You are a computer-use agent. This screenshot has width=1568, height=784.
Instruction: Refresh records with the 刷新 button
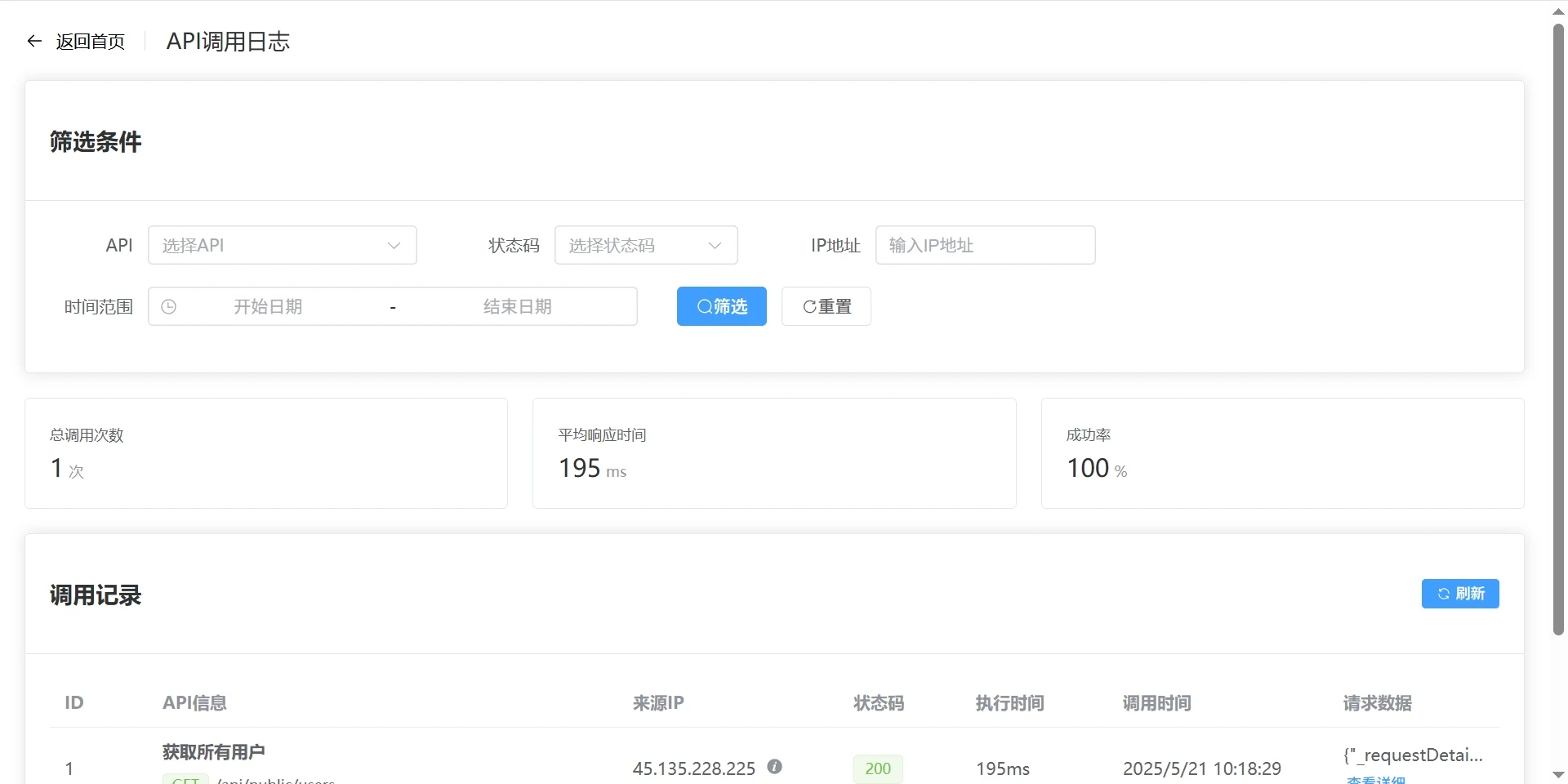pos(1460,594)
